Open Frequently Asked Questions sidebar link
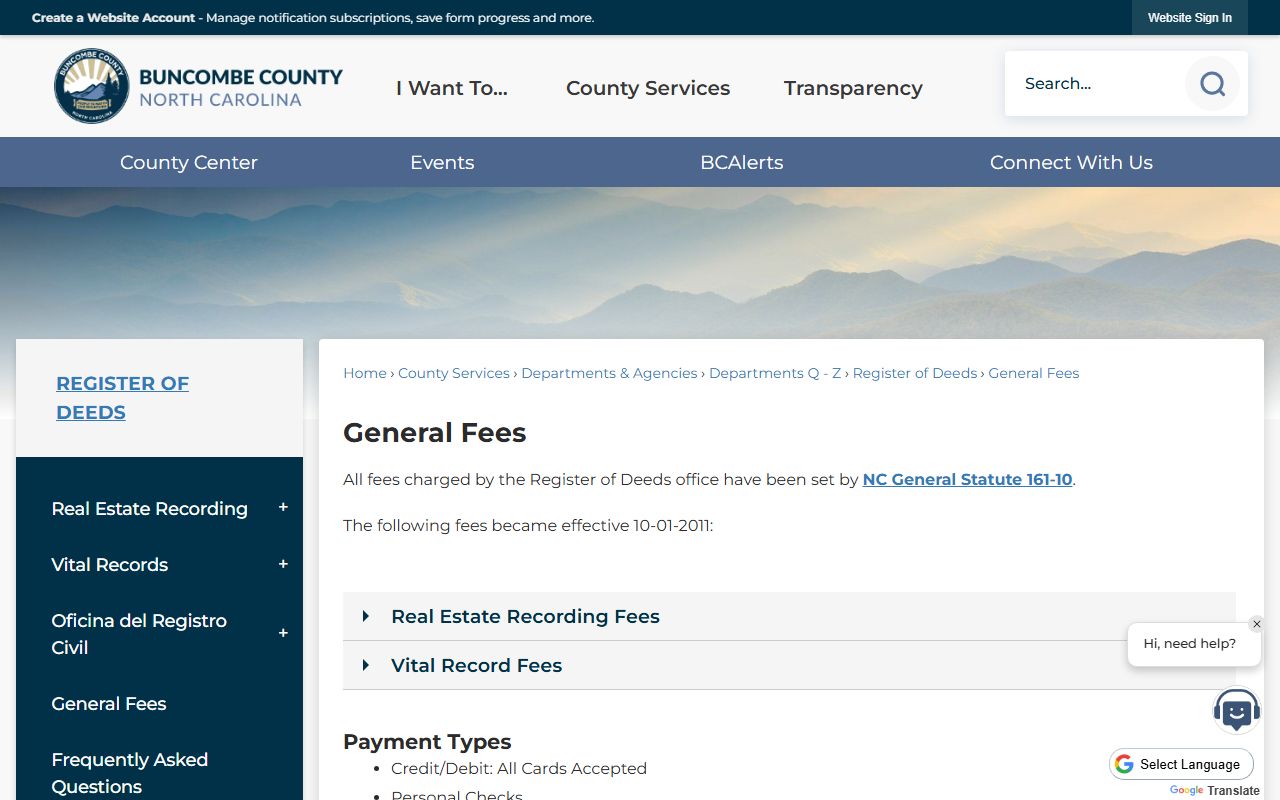1280x800 pixels. click(x=129, y=773)
